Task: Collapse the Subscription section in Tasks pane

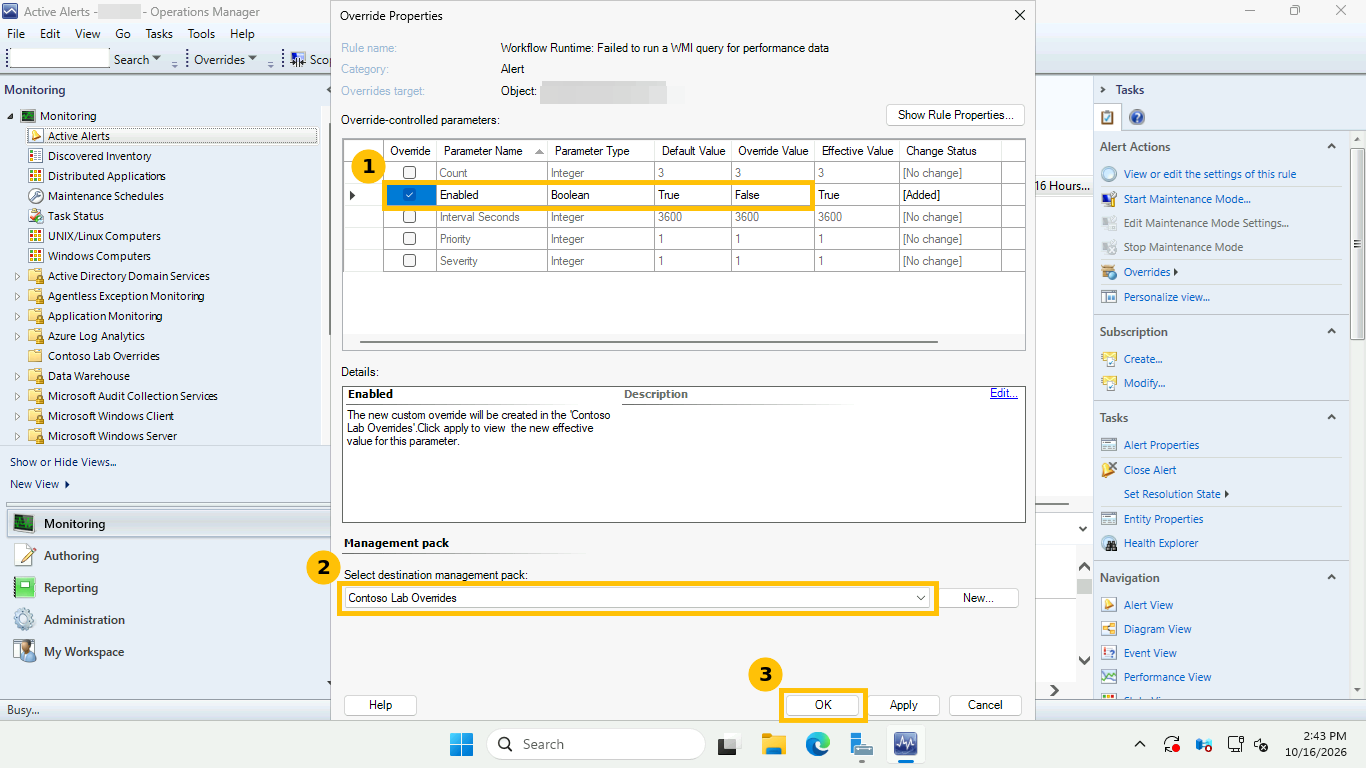Action: tap(1331, 331)
